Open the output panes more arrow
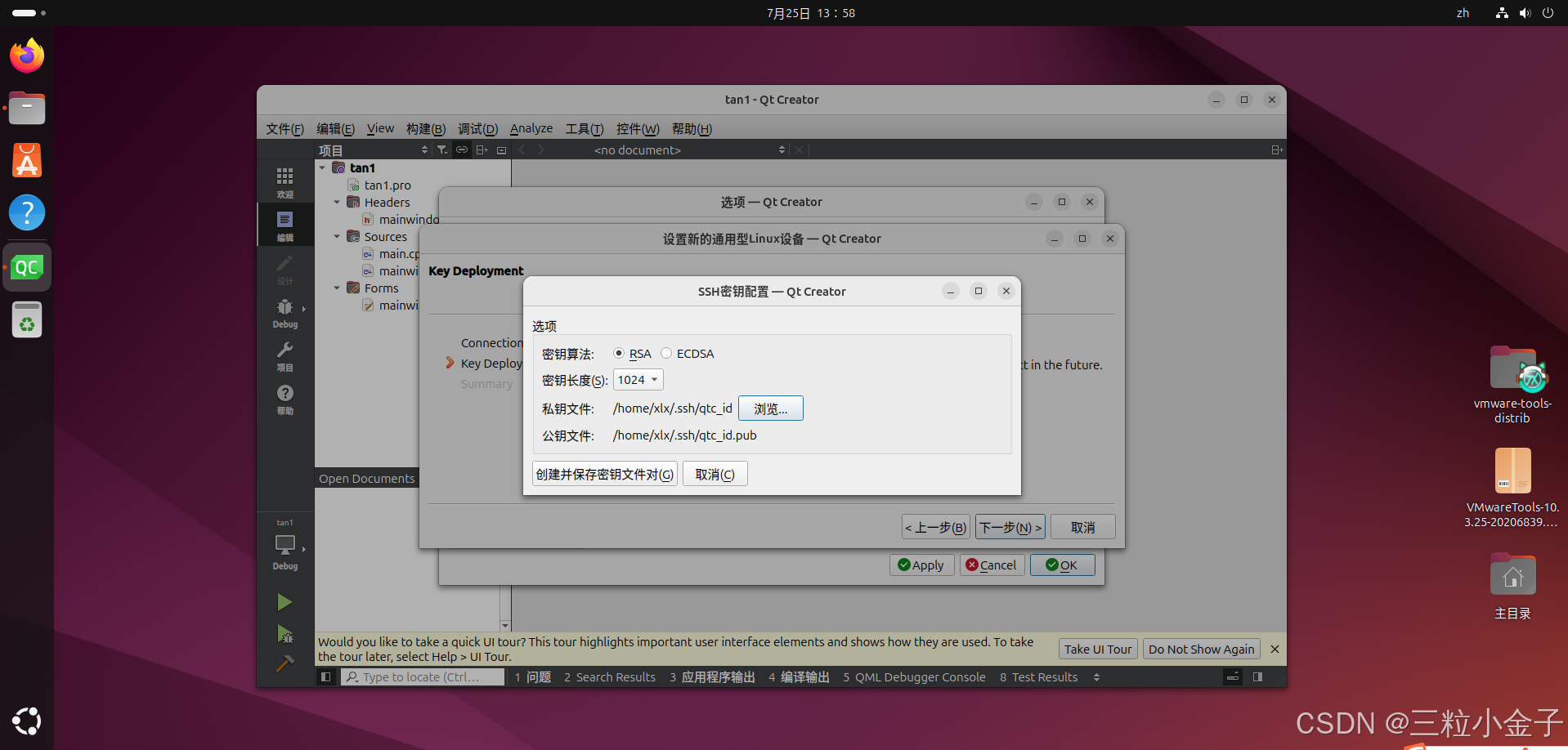1568x750 pixels. click(1096, 676)
